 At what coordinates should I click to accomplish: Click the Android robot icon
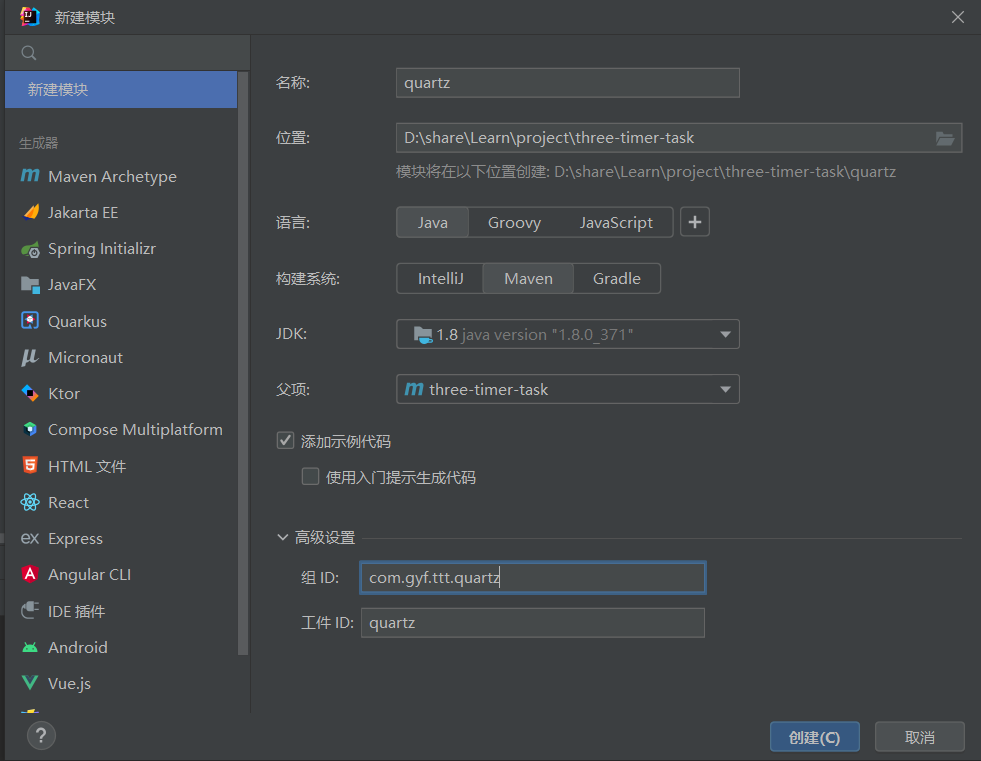pos(30,647)
